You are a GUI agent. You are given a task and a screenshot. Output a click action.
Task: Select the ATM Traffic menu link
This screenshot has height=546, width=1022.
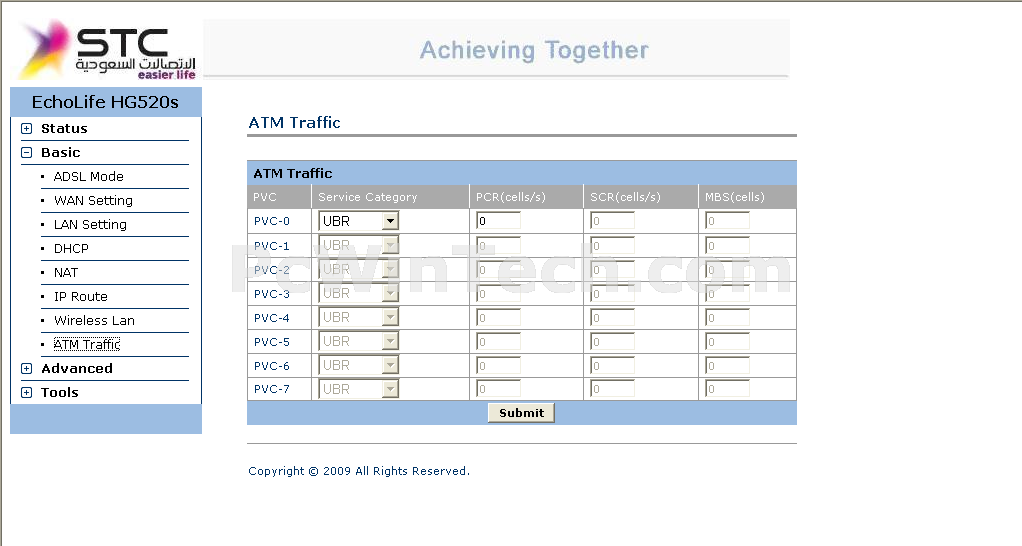pos(87,345)
